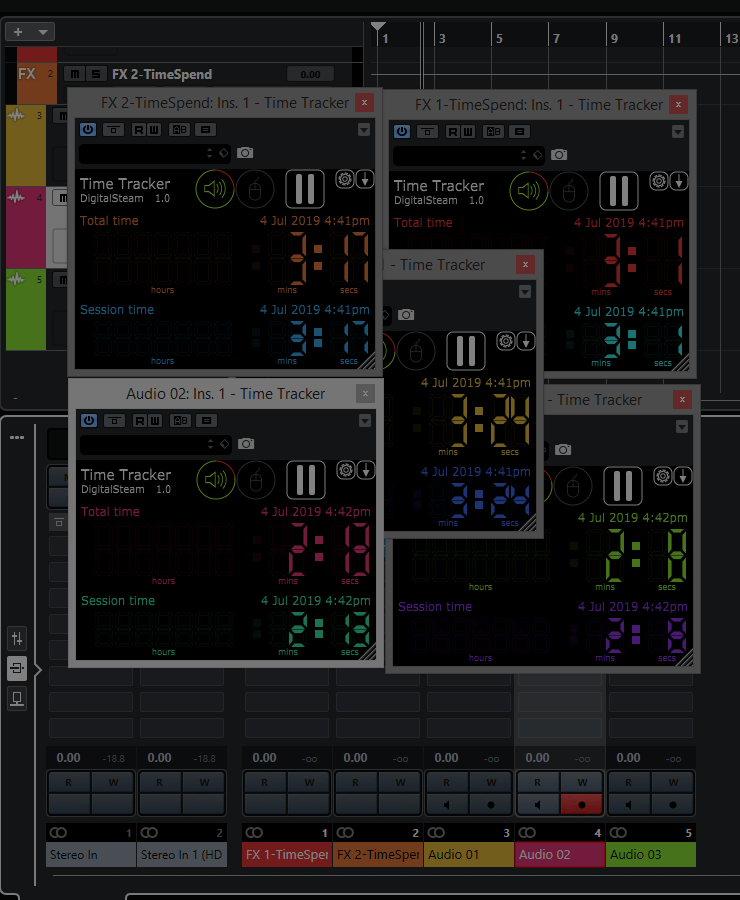The height and width of the screenshot is (900, 740).
Task: Enable record on Audio 03 mixer channel
Action: tap(673, 805)
